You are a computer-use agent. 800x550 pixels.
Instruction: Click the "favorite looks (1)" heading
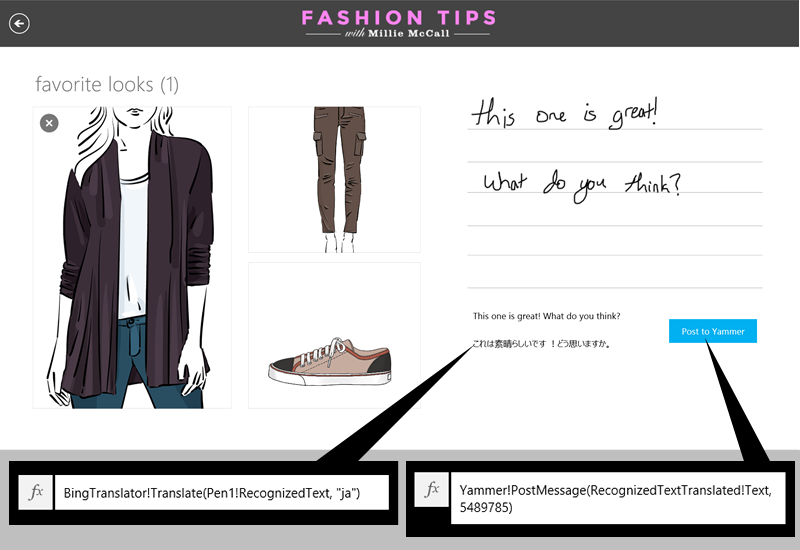click(107, 85)
